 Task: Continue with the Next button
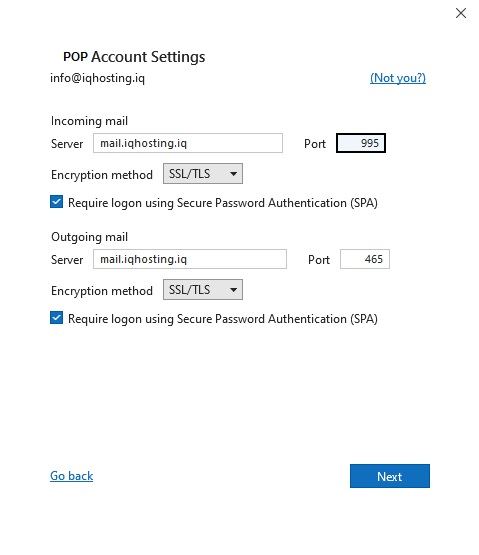click(x=390, y=476)
